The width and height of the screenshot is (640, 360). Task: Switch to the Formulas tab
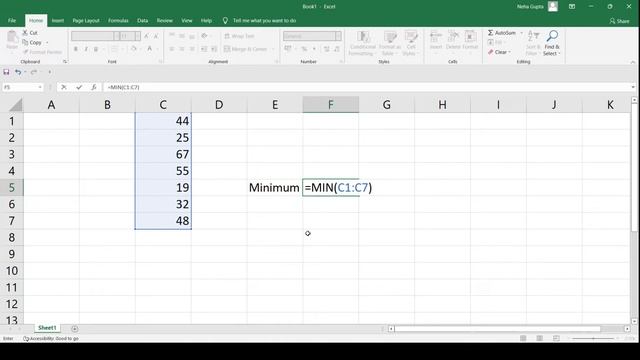118,20
